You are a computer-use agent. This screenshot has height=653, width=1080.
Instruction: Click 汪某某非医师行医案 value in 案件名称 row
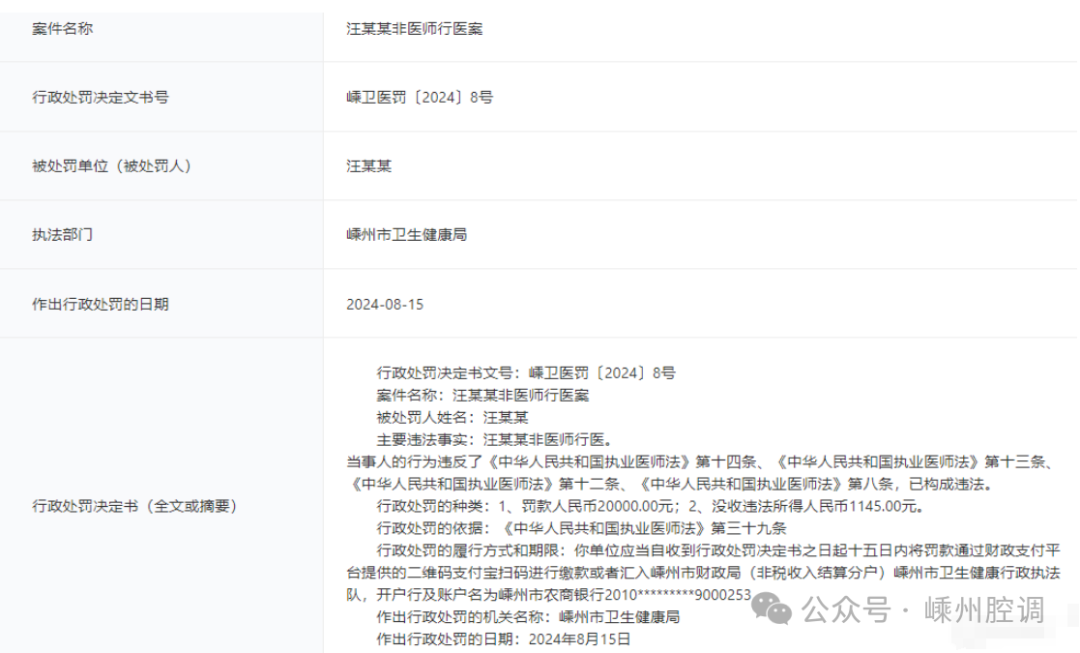[415, 29]
